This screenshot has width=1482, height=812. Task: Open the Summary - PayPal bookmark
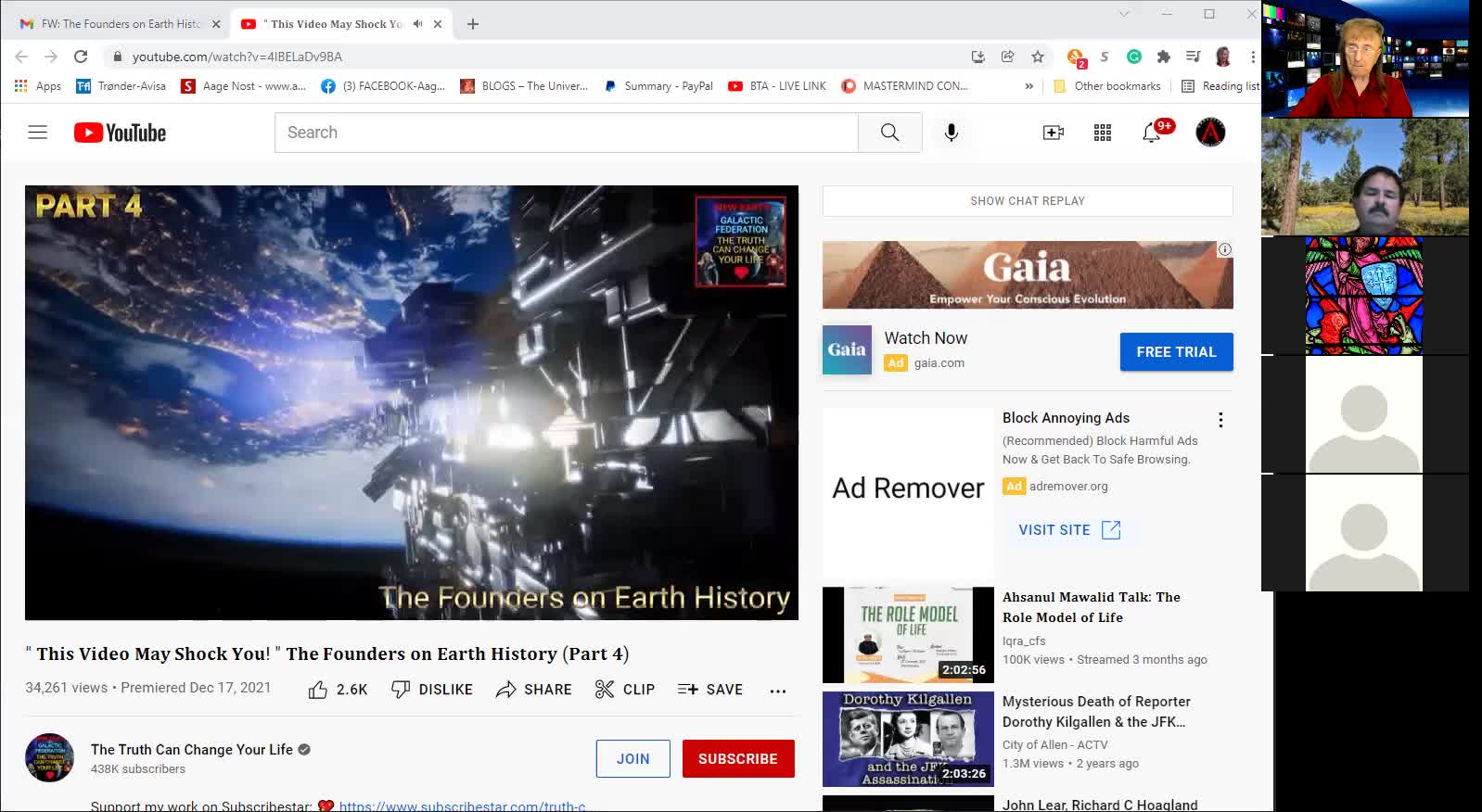[658, 86]
